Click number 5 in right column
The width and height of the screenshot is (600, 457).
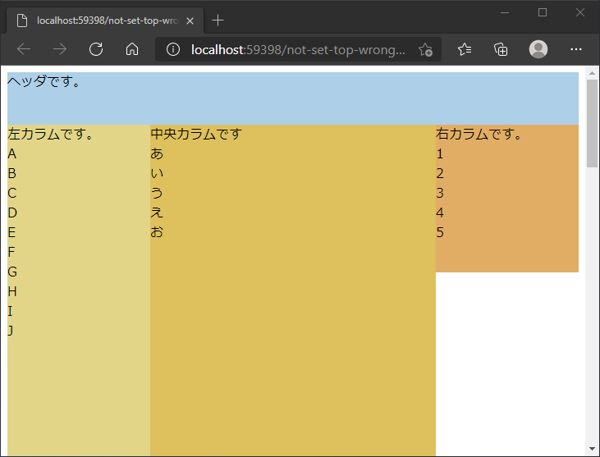(x=440, y=232)
